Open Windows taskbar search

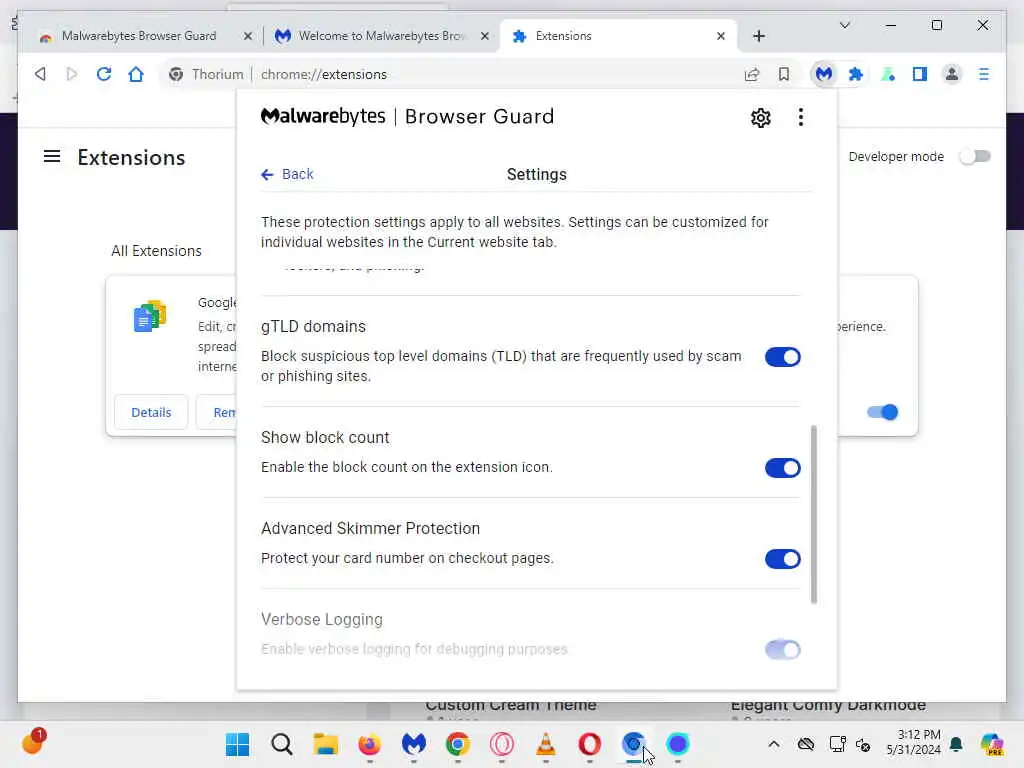(281, 744)
